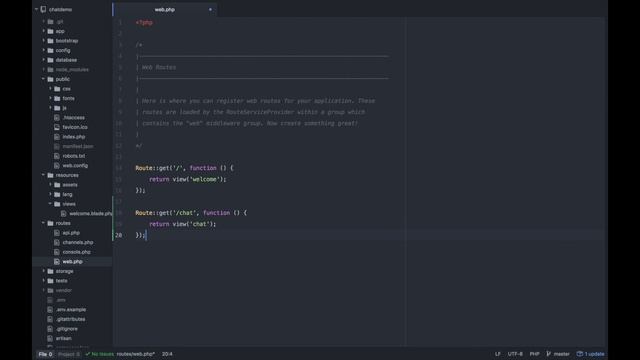Click the chatdemo project root icon
640x360 pixels.
click(43, 9)
